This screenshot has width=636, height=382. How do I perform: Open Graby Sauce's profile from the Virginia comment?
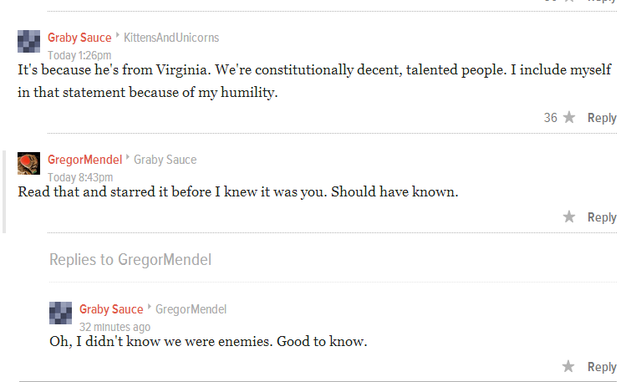click(x=80, y=37)
